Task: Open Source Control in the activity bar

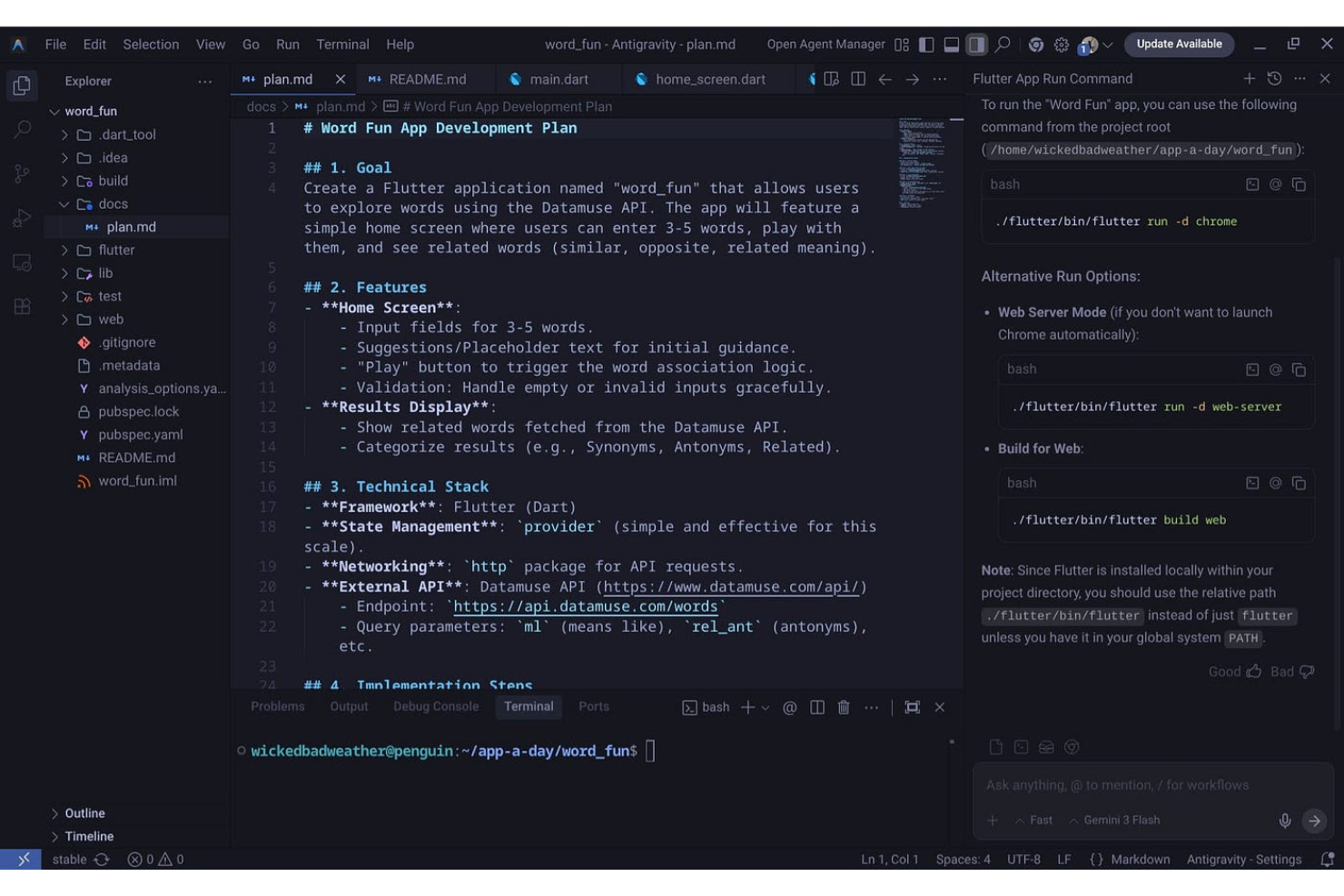Action: pos(22,173)
